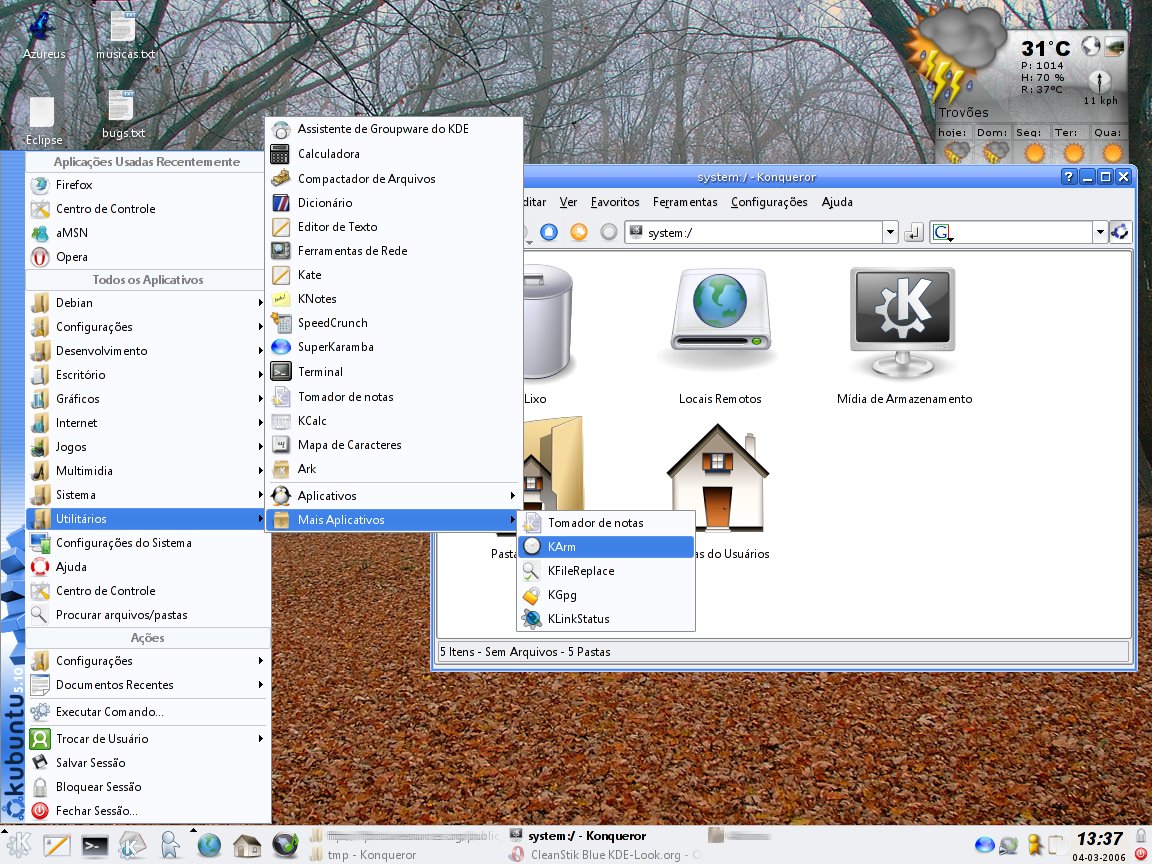This screenshot has height=864, width=1152.
Task: Expand the Multimídia submenu
Action: point(145,471)
